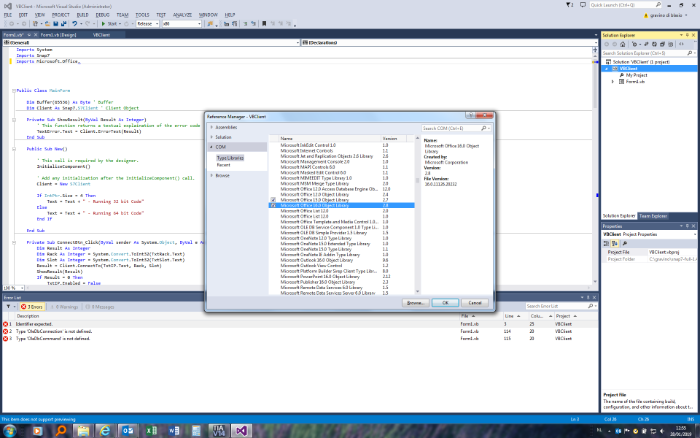Expand Form1.vb in Solution Explorer
Screen dimensions: 700x438
click(612, 82)
